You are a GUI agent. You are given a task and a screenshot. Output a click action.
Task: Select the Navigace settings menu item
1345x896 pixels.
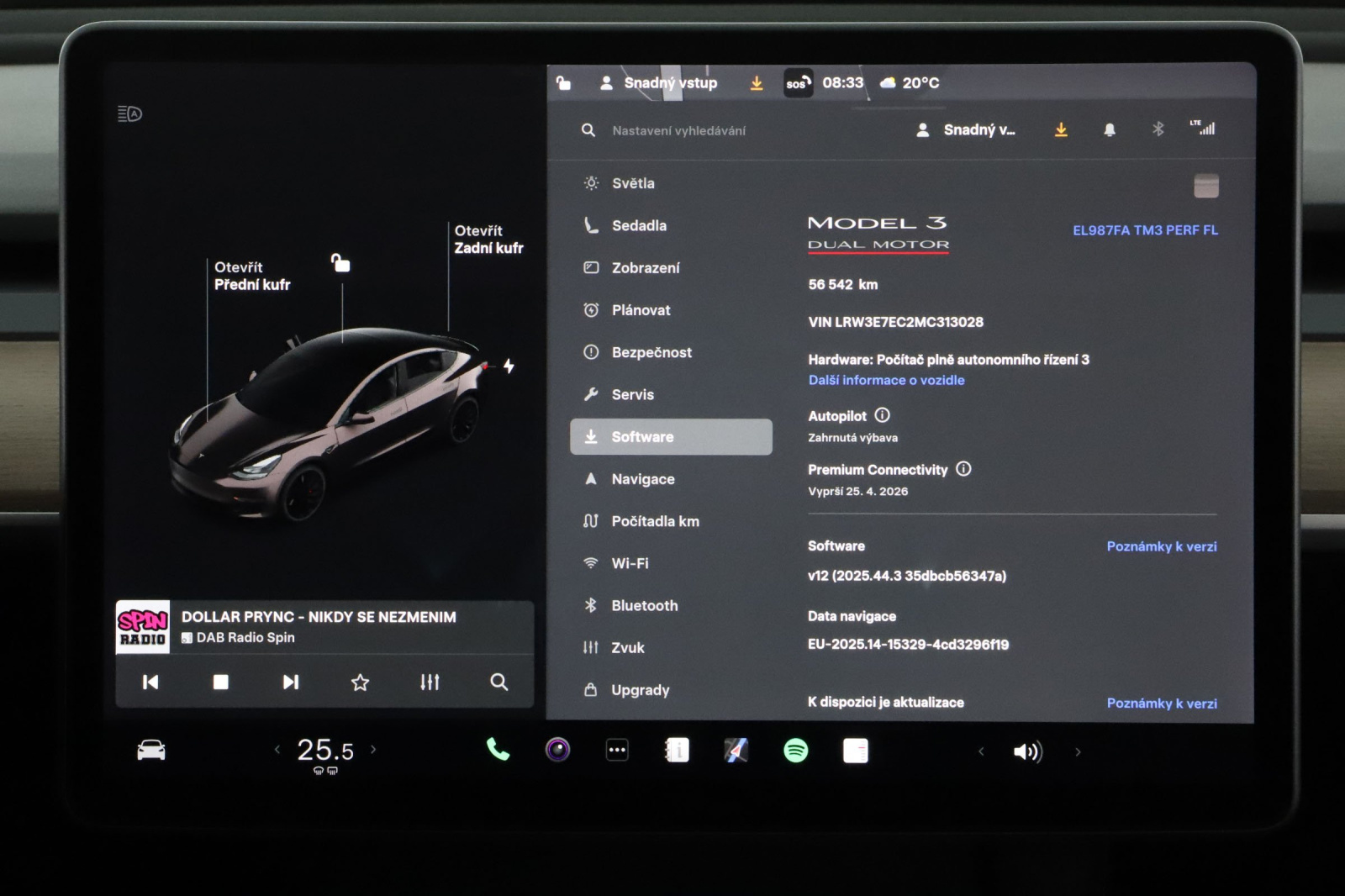click(x=643, y=479)
